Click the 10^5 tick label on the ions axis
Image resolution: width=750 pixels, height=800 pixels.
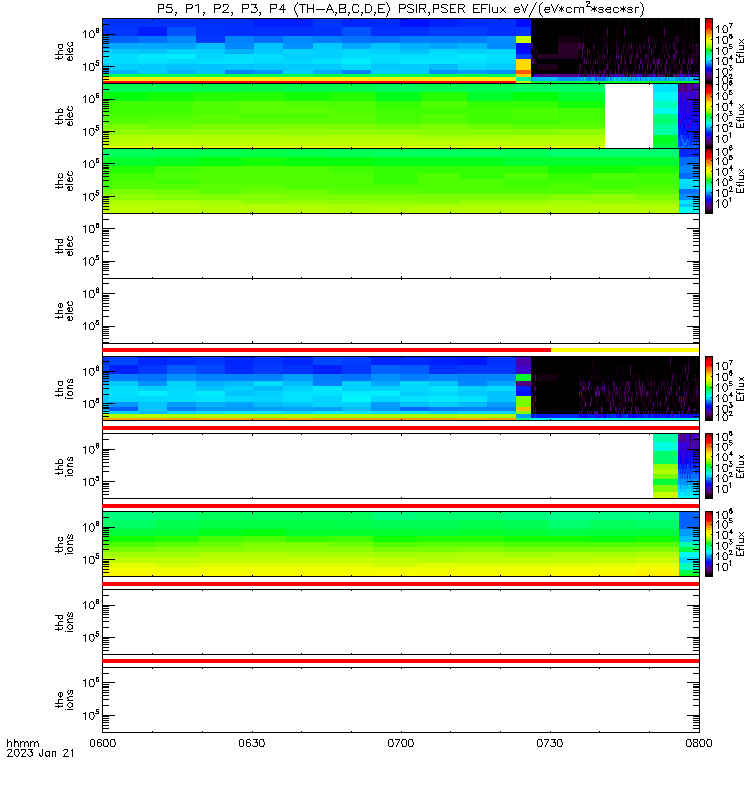[90, 715]
